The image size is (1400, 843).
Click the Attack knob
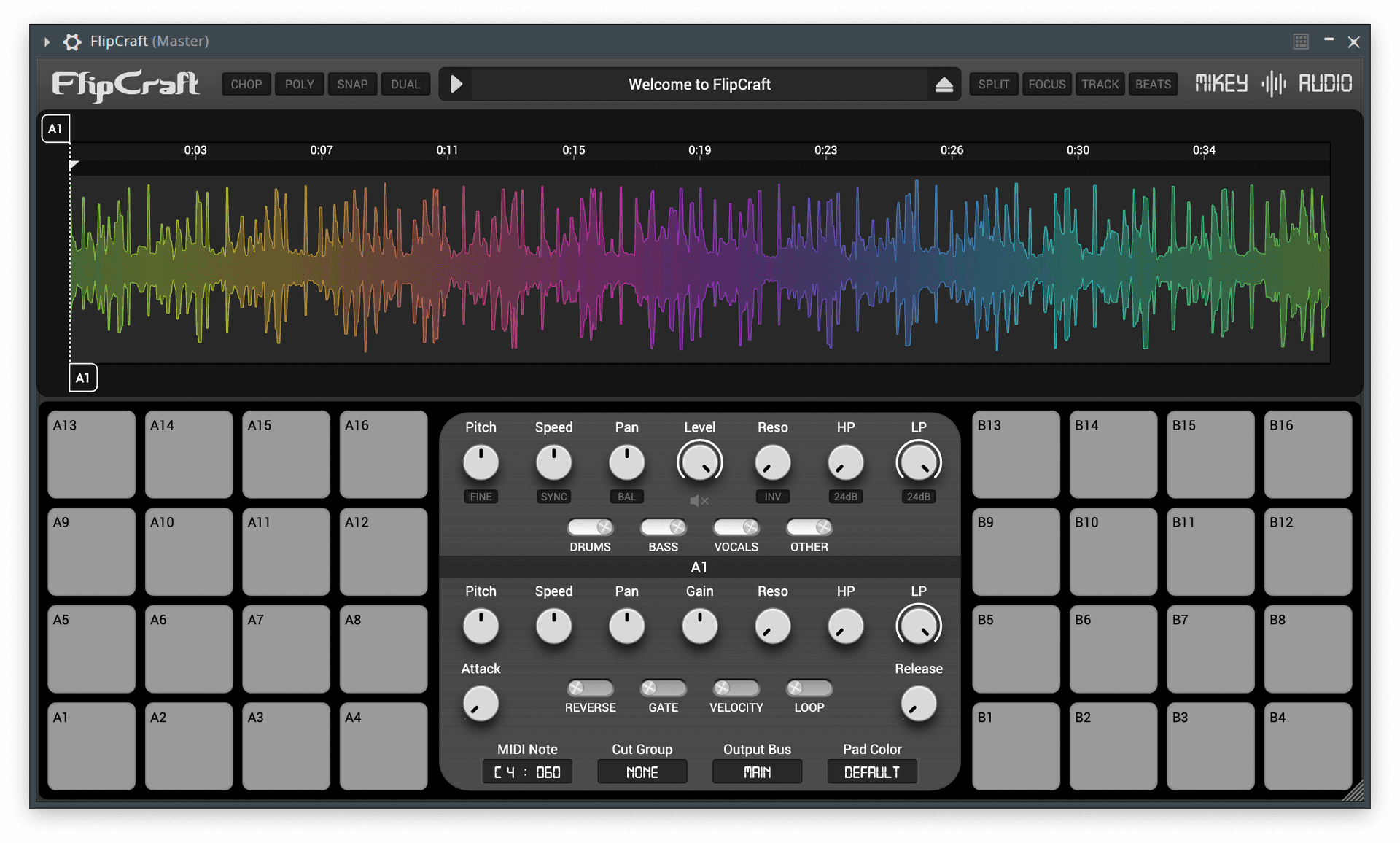click(481, 704)
